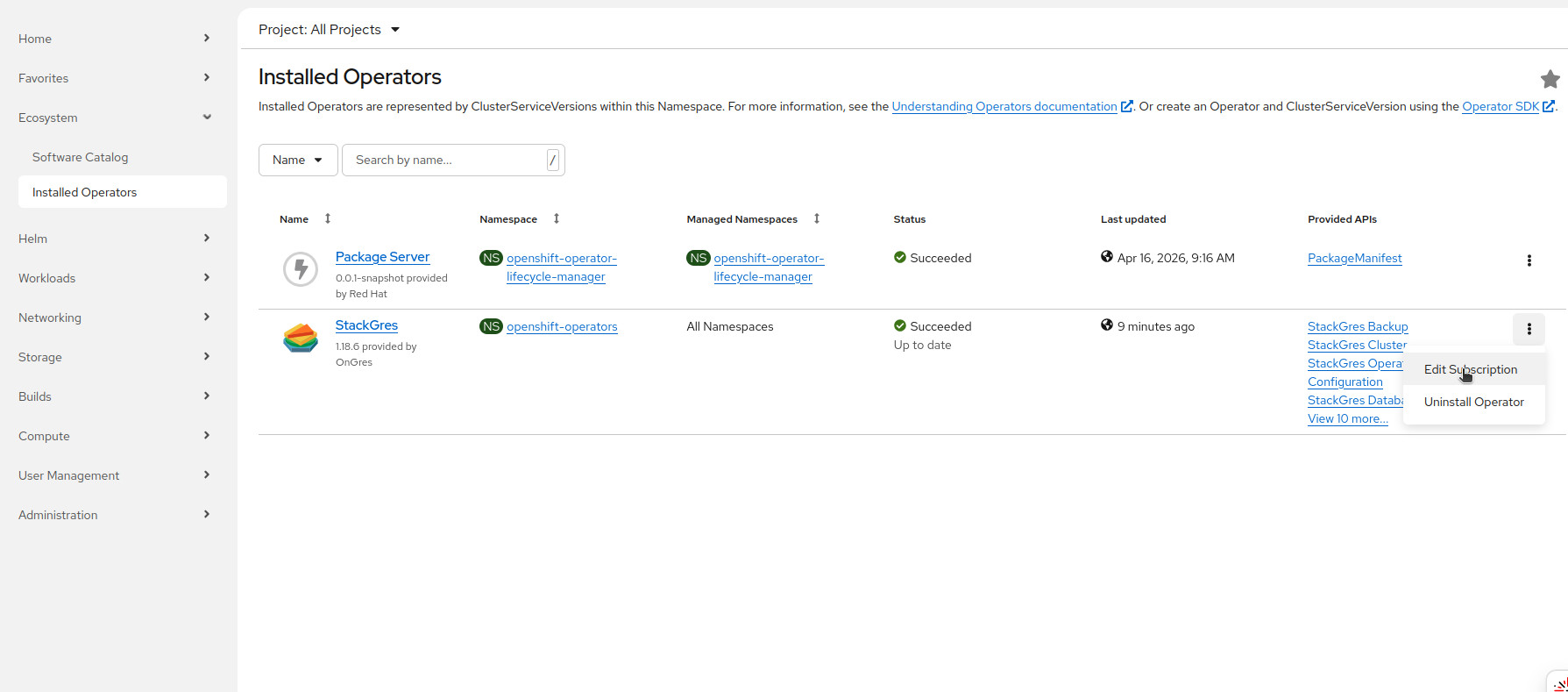Sort the table by the Name column
This screenshot has height=692, width=1568.
coord(328,218)
